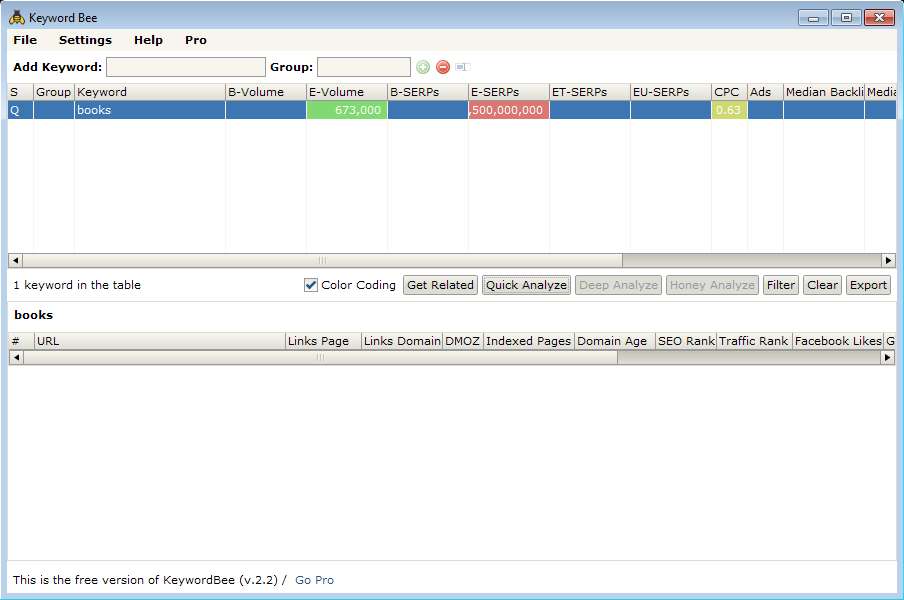
Task: Click into the Add Keyword text field
Action: [x=186, y=67]
